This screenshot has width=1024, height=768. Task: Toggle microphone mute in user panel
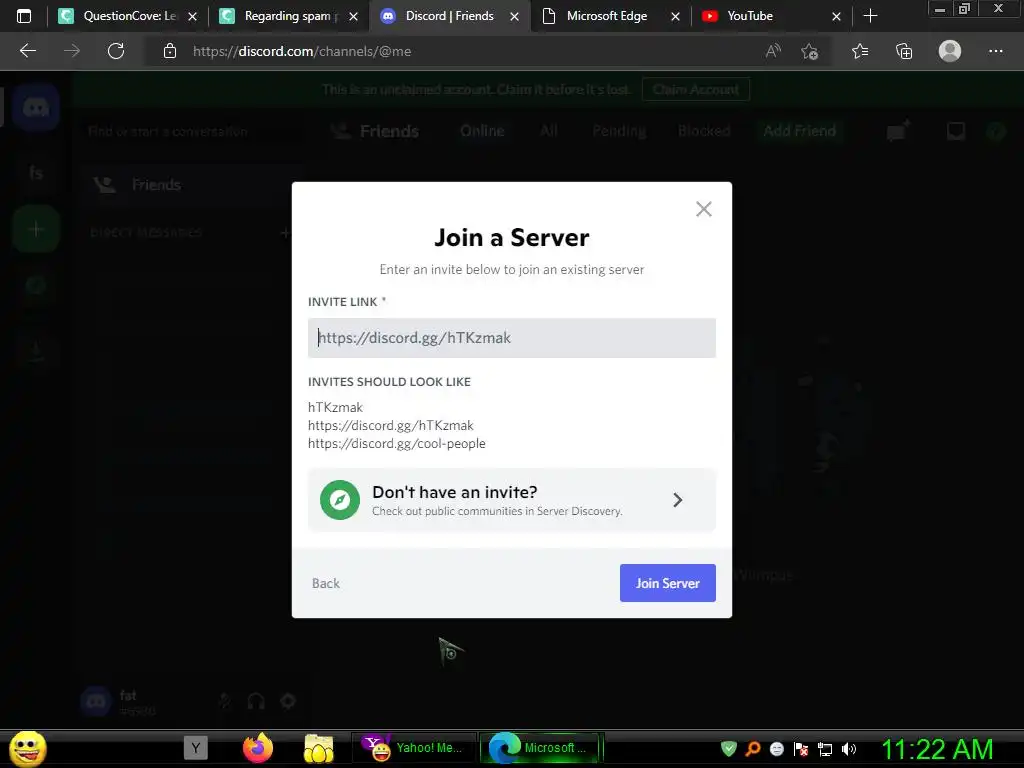pyautogui.click(x=225, y=701)
